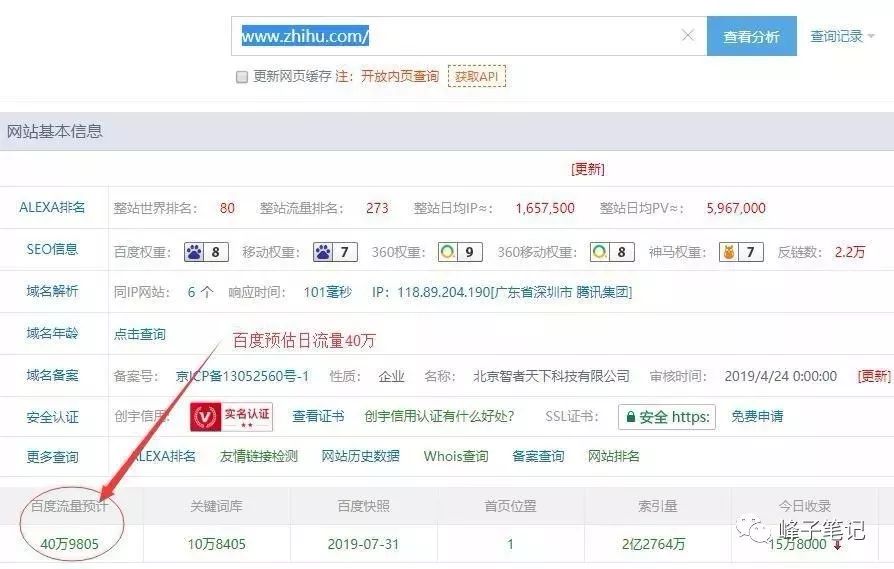Open 创宇信用认证有什么好处? link
This screenshot has width=894, height=569.
tap(439, 417)
